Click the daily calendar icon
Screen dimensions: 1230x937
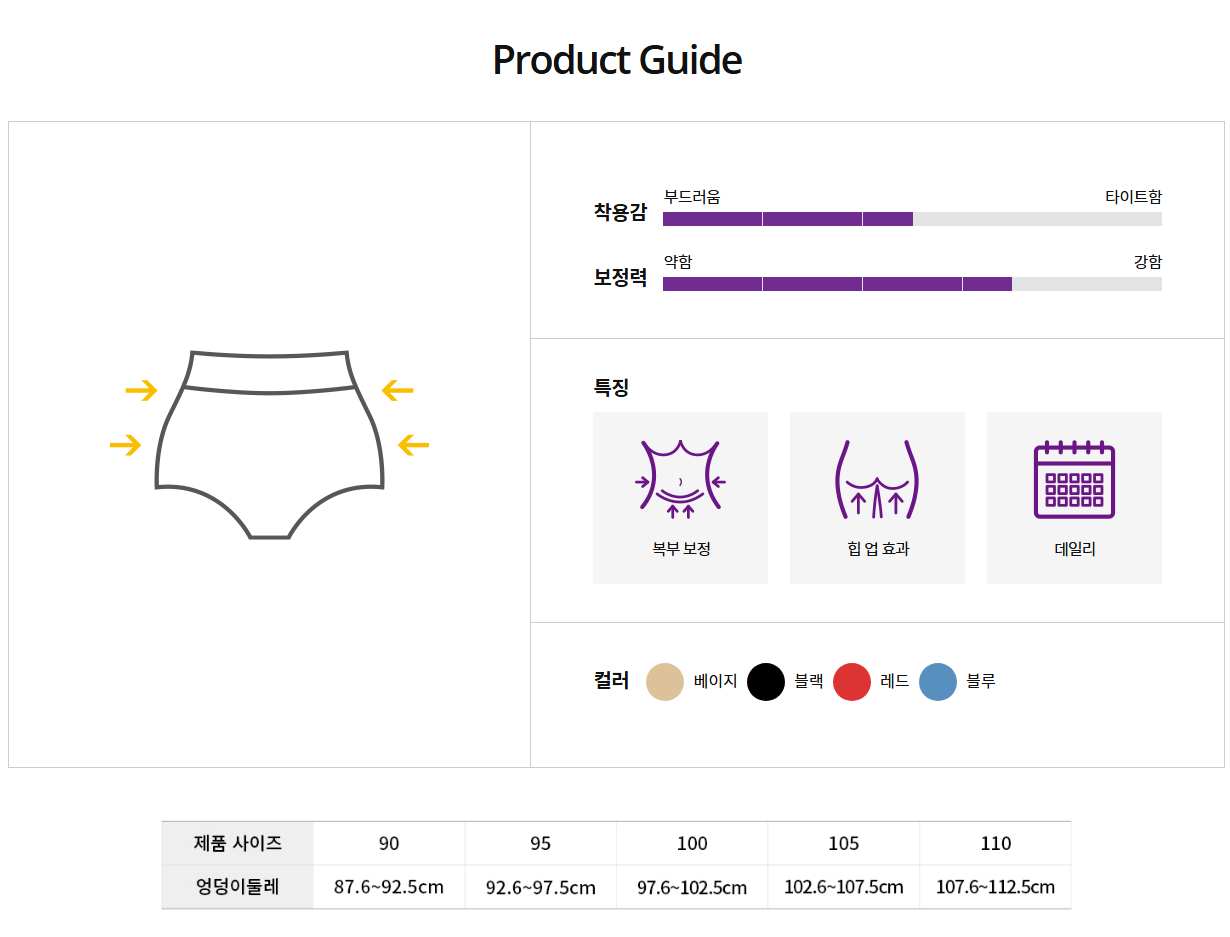1074,479
